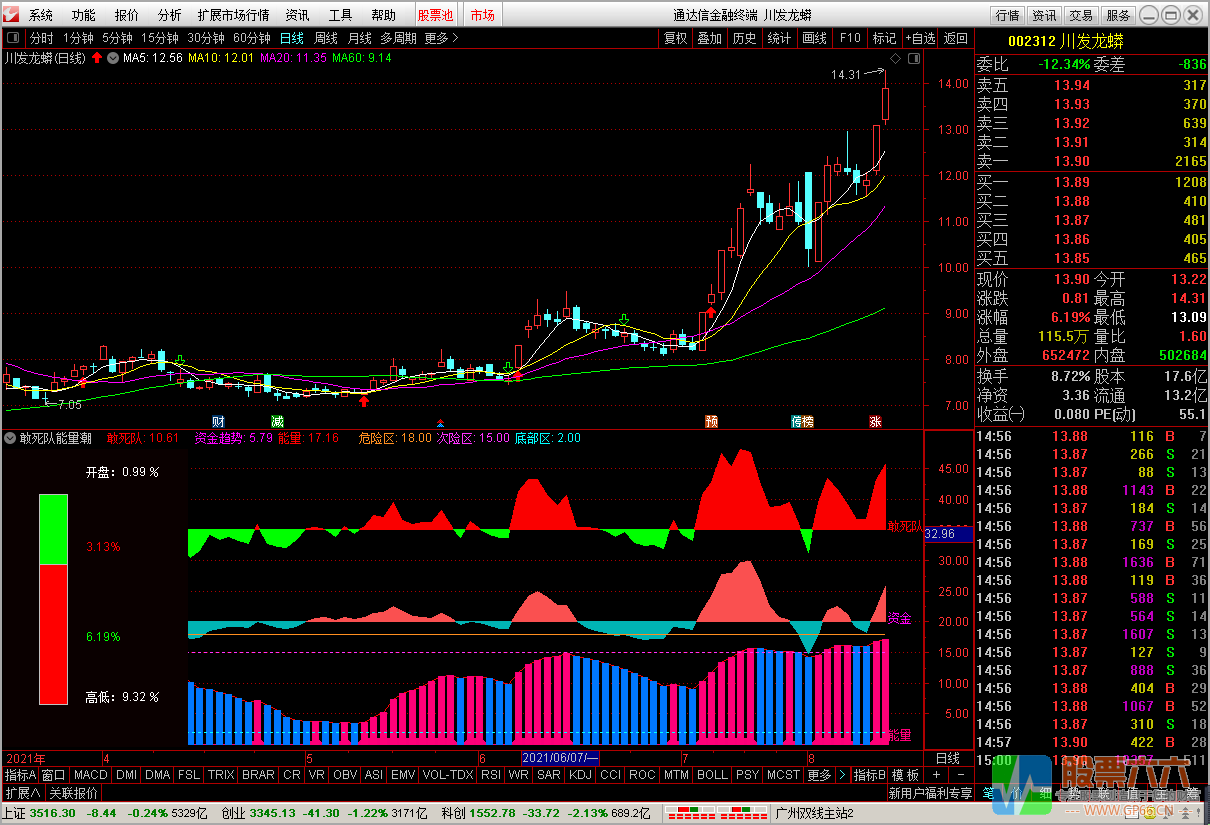The height and width of the screenshot is (825, 1210).
Task: Open the 工具 menu
Action: pos(341,15)
